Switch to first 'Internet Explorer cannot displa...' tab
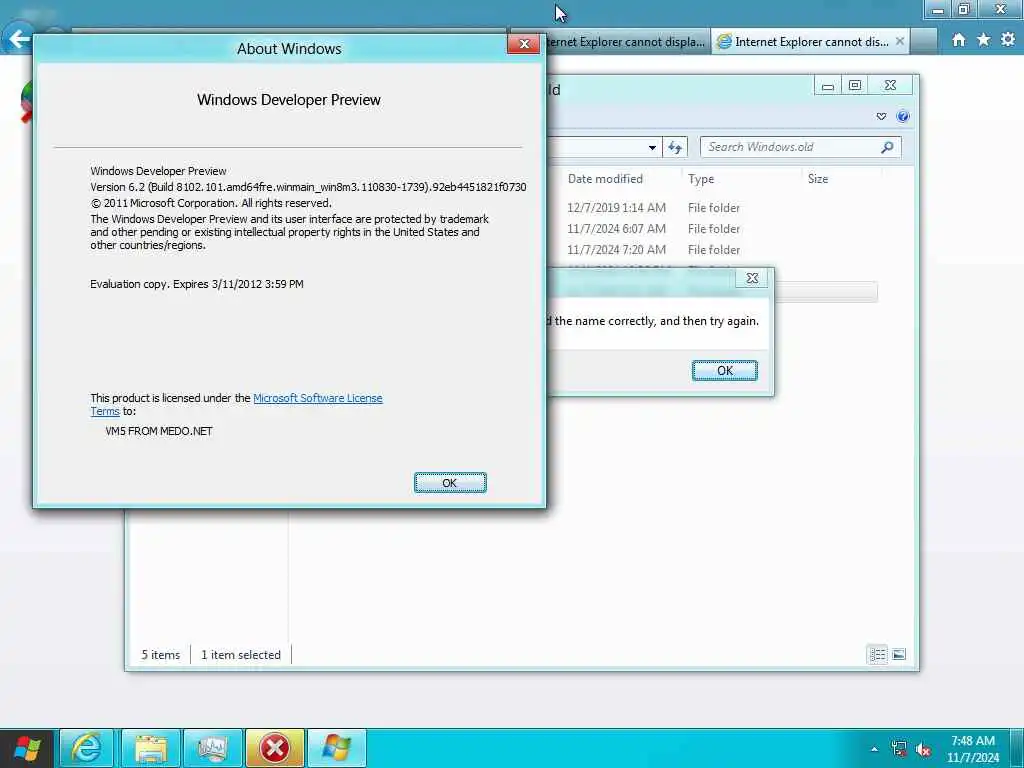This screenshot has width=1024, height=768. click(x=626, y=42)
